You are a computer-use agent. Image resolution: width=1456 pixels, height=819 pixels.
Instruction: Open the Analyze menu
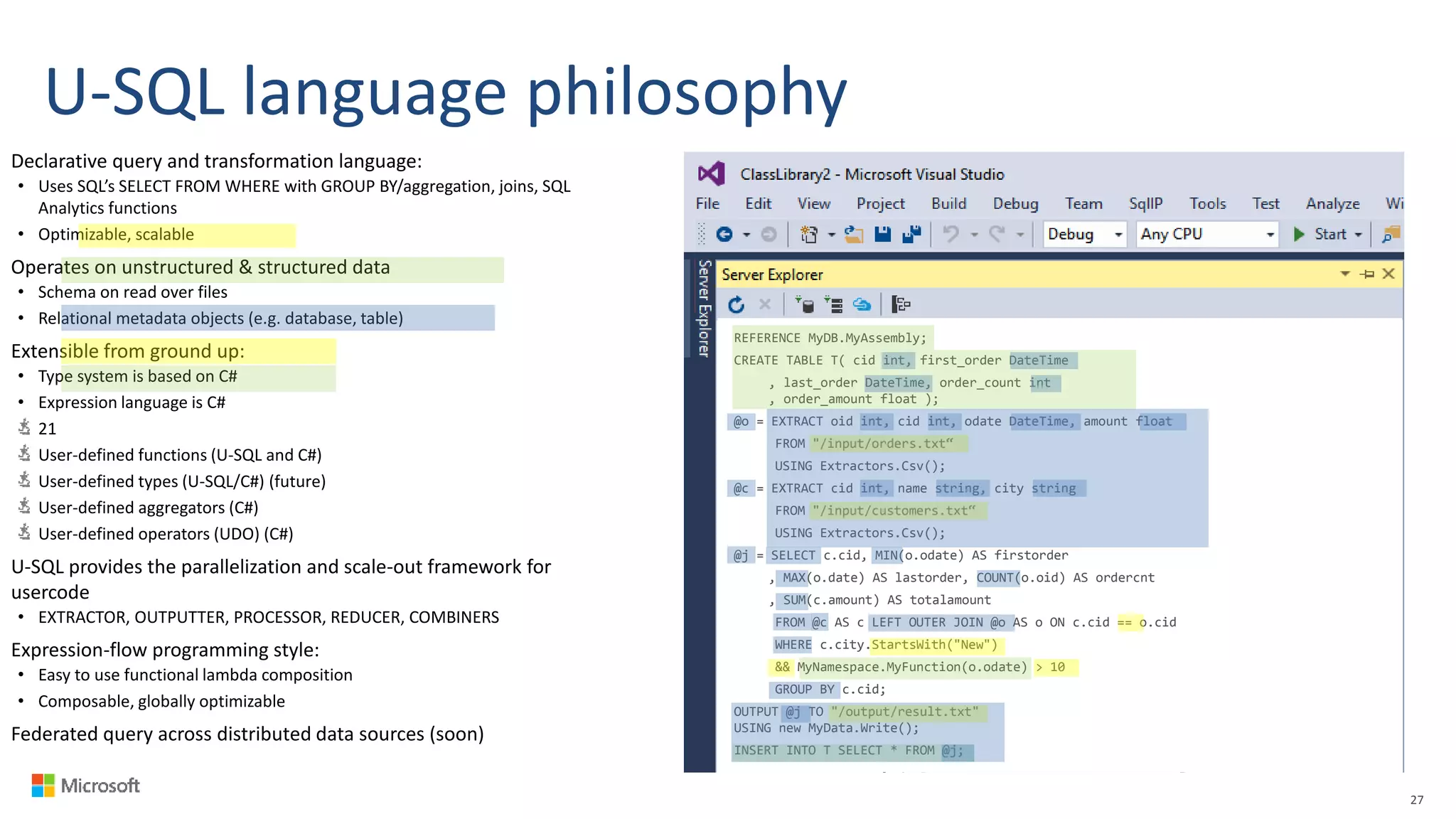click(1332, 204)
